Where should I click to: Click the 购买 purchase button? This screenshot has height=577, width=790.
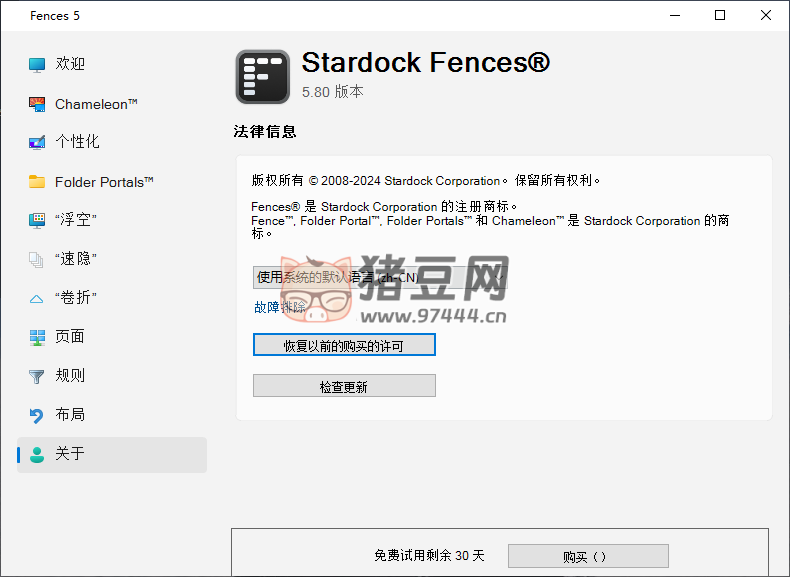(587, 556)
